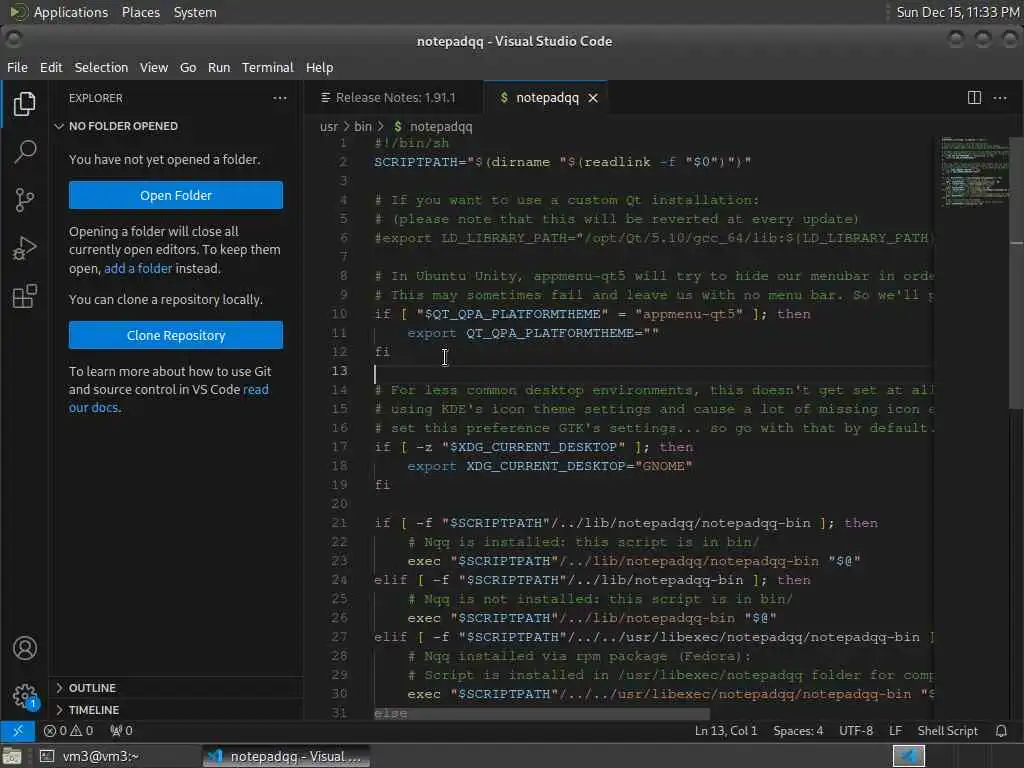Open the System menu in top panel
Image resolution: width=1024 pixels, height=768 pixels.
click(195, 12)
